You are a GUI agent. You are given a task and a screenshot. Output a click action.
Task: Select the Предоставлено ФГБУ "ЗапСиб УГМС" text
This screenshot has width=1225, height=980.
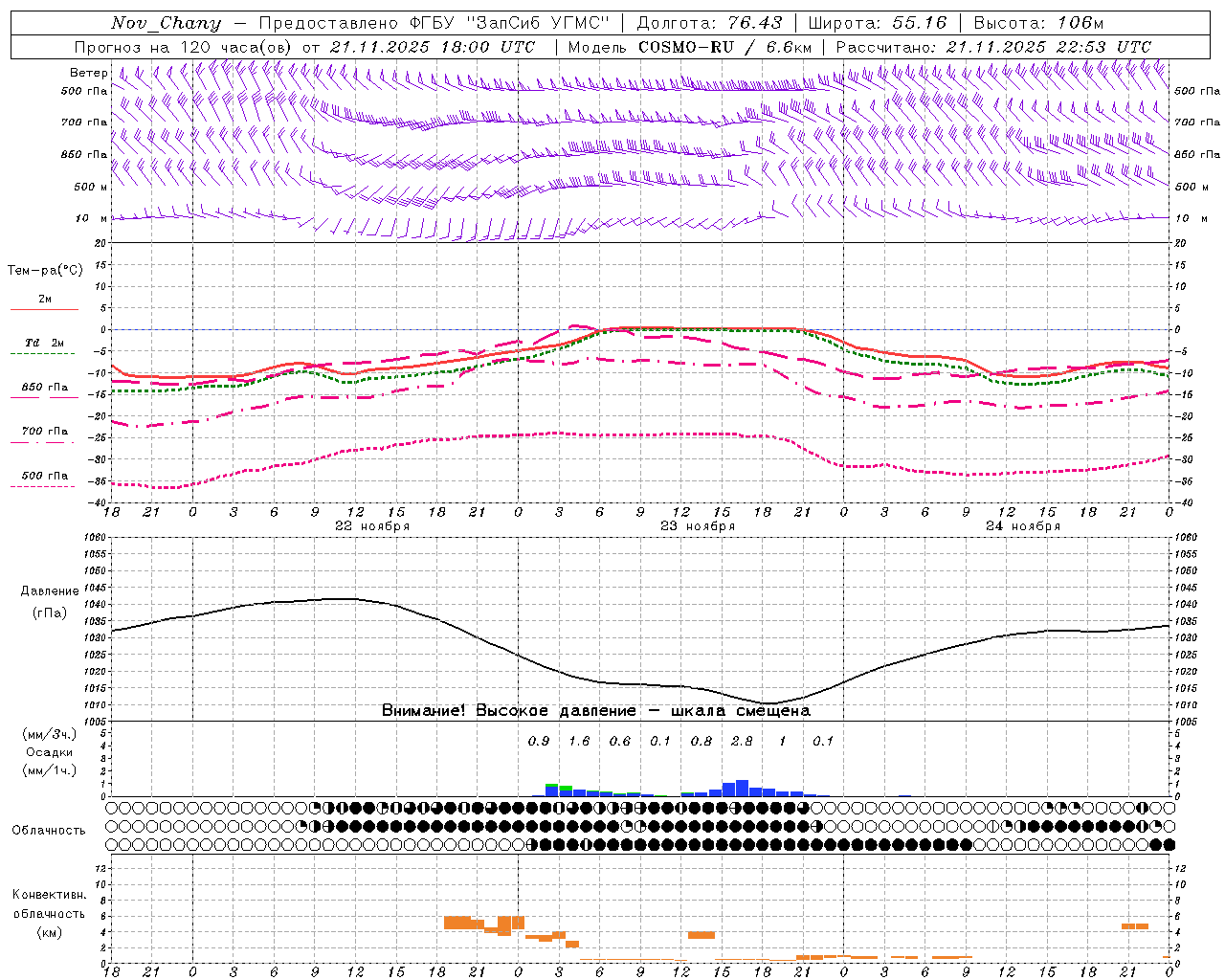pyautogui.click(x=434, y=23)
